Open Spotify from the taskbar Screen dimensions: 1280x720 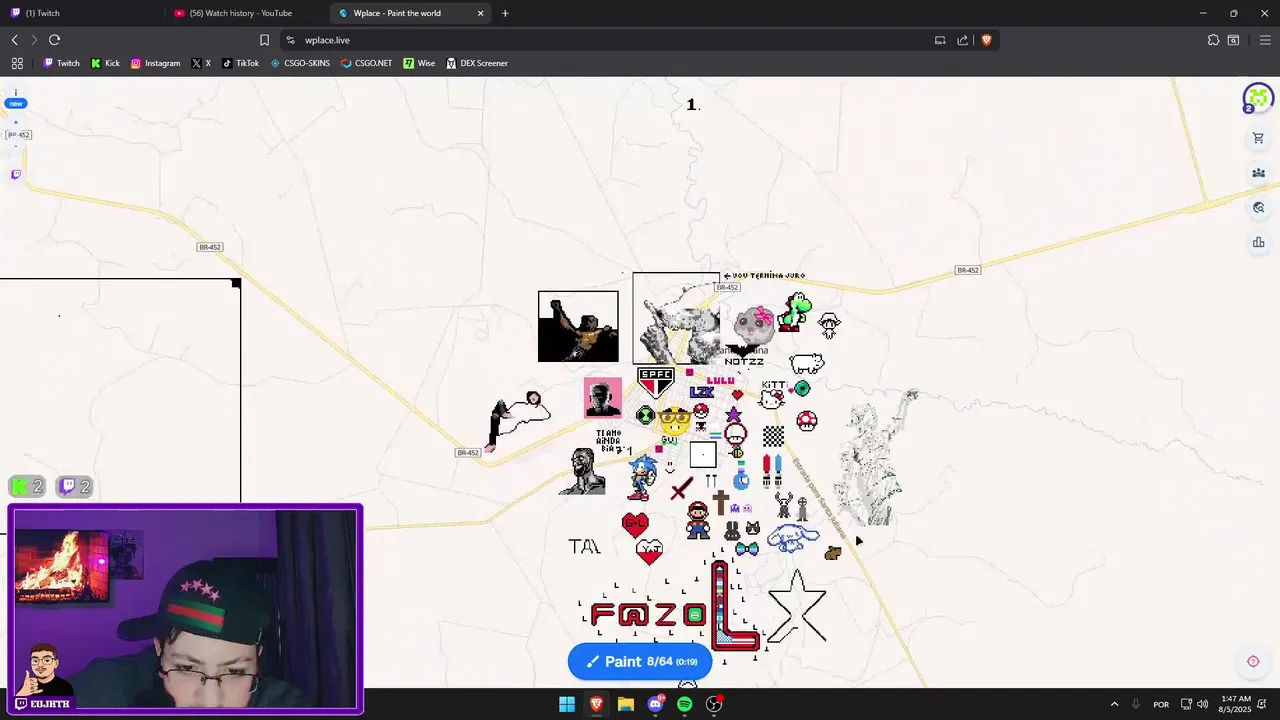(x=684, y=704)
